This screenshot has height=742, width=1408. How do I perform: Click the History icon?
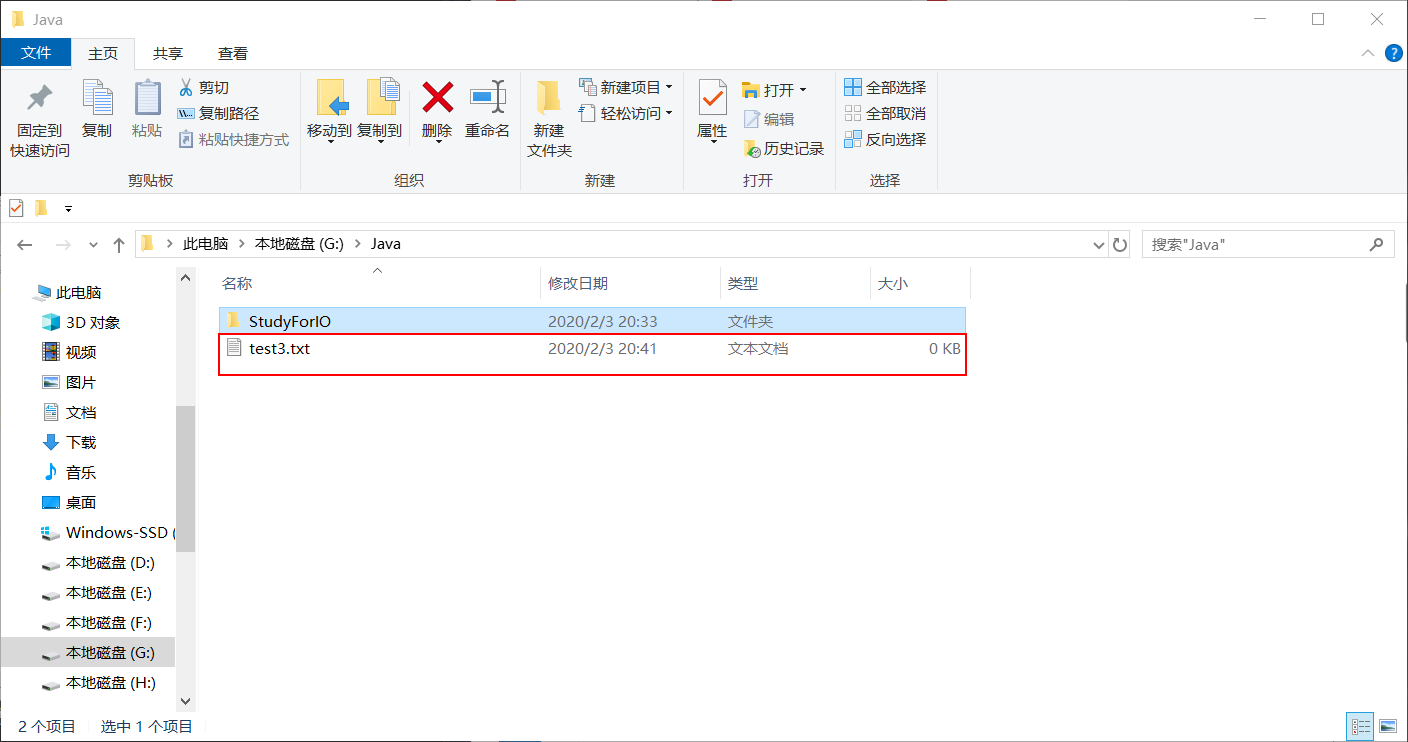pyautogui.click(x=752, y=148)
